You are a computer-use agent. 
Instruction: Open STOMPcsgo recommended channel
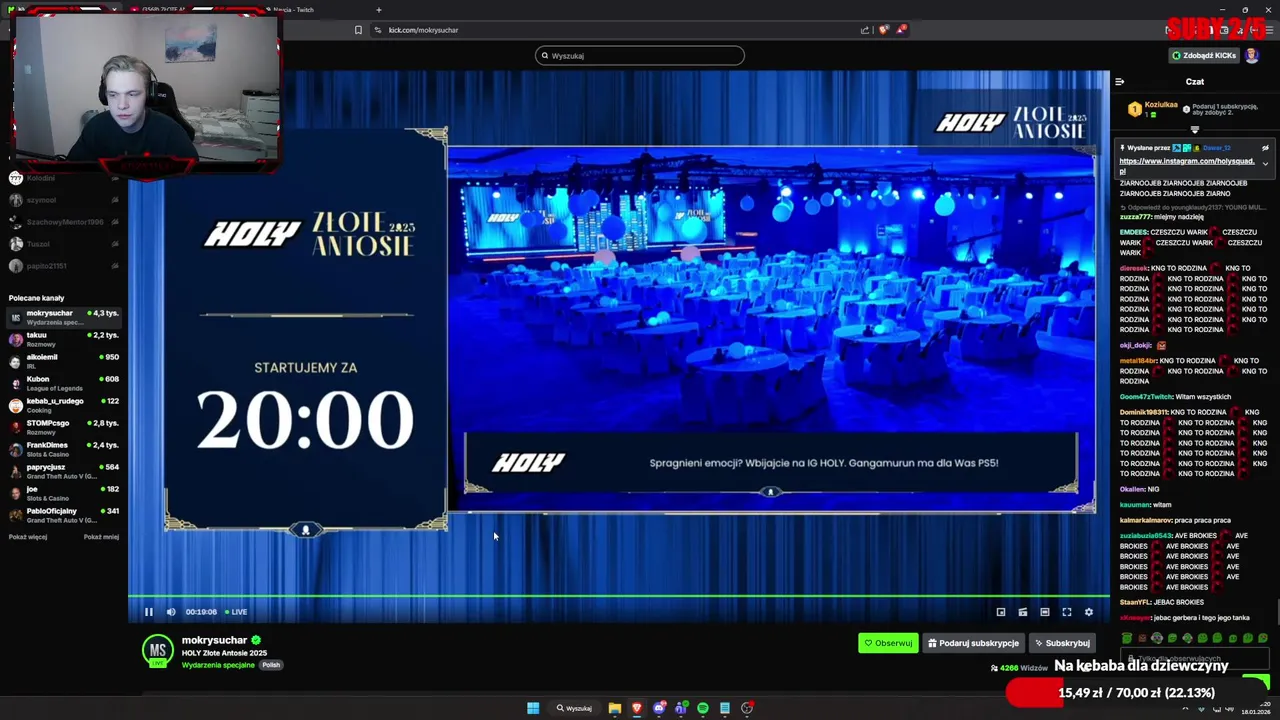(x=62, y=427)
